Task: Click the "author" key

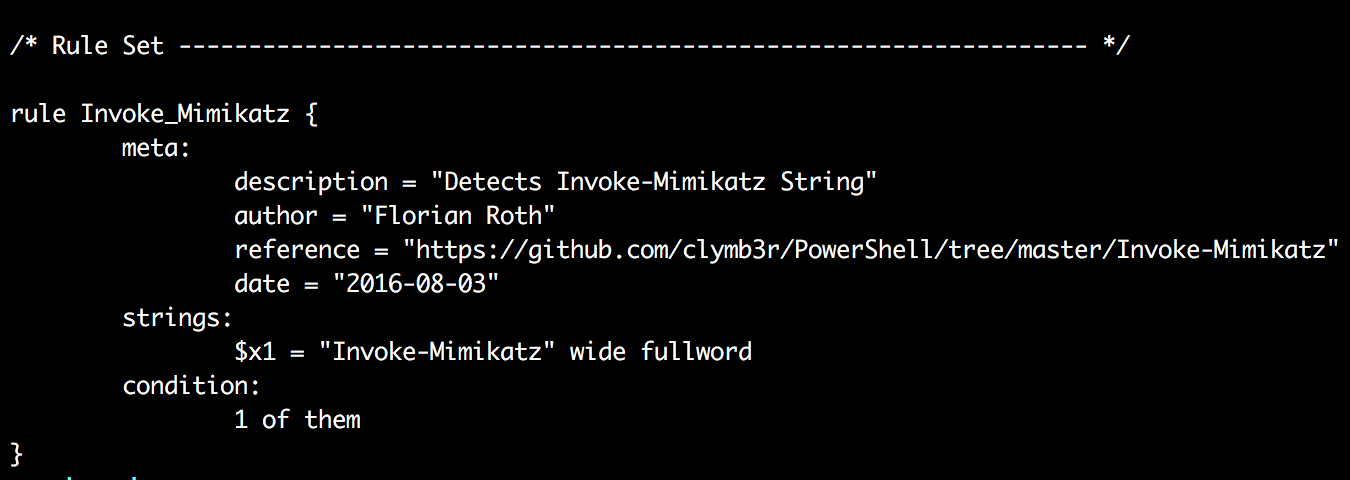Action: [276, 216]
